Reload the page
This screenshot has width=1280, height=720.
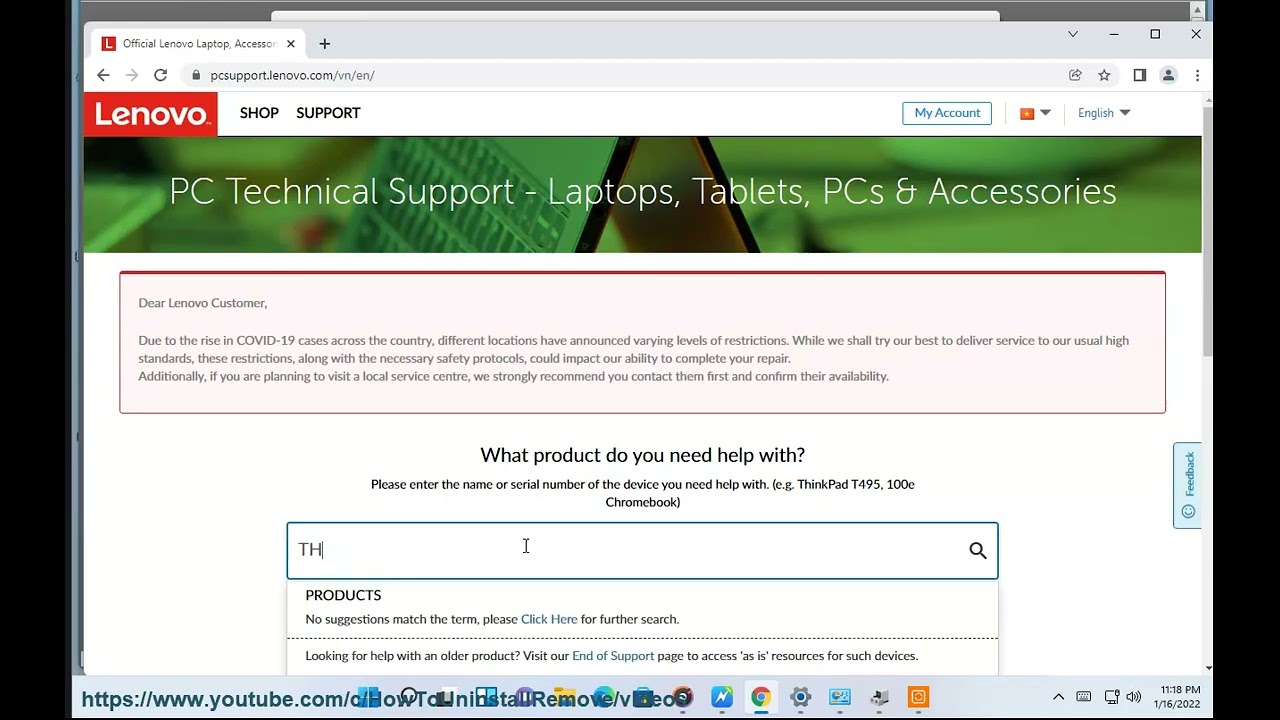point(160,75)
